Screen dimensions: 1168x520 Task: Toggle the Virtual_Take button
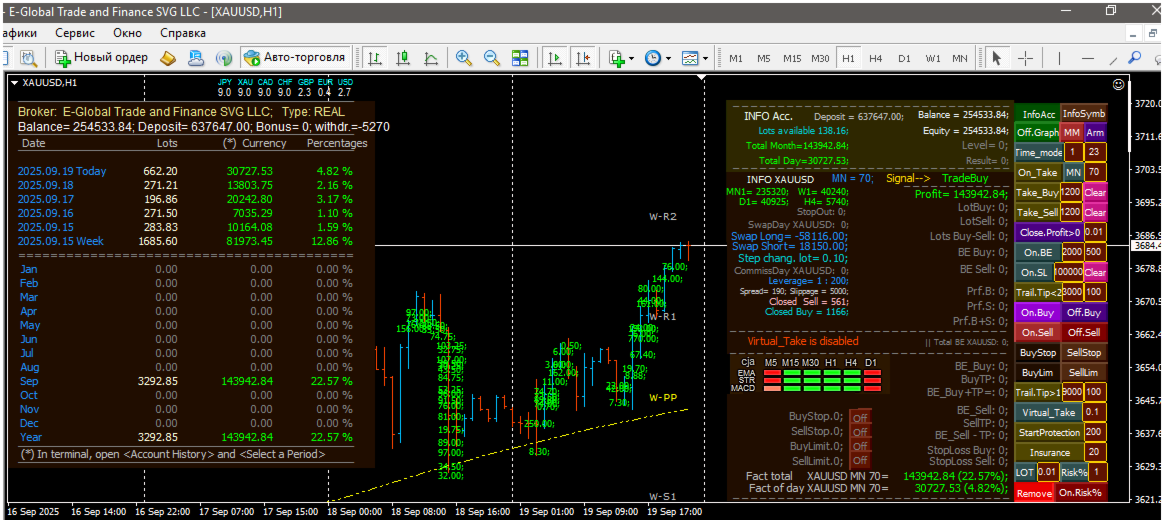tap(1049, 412)
